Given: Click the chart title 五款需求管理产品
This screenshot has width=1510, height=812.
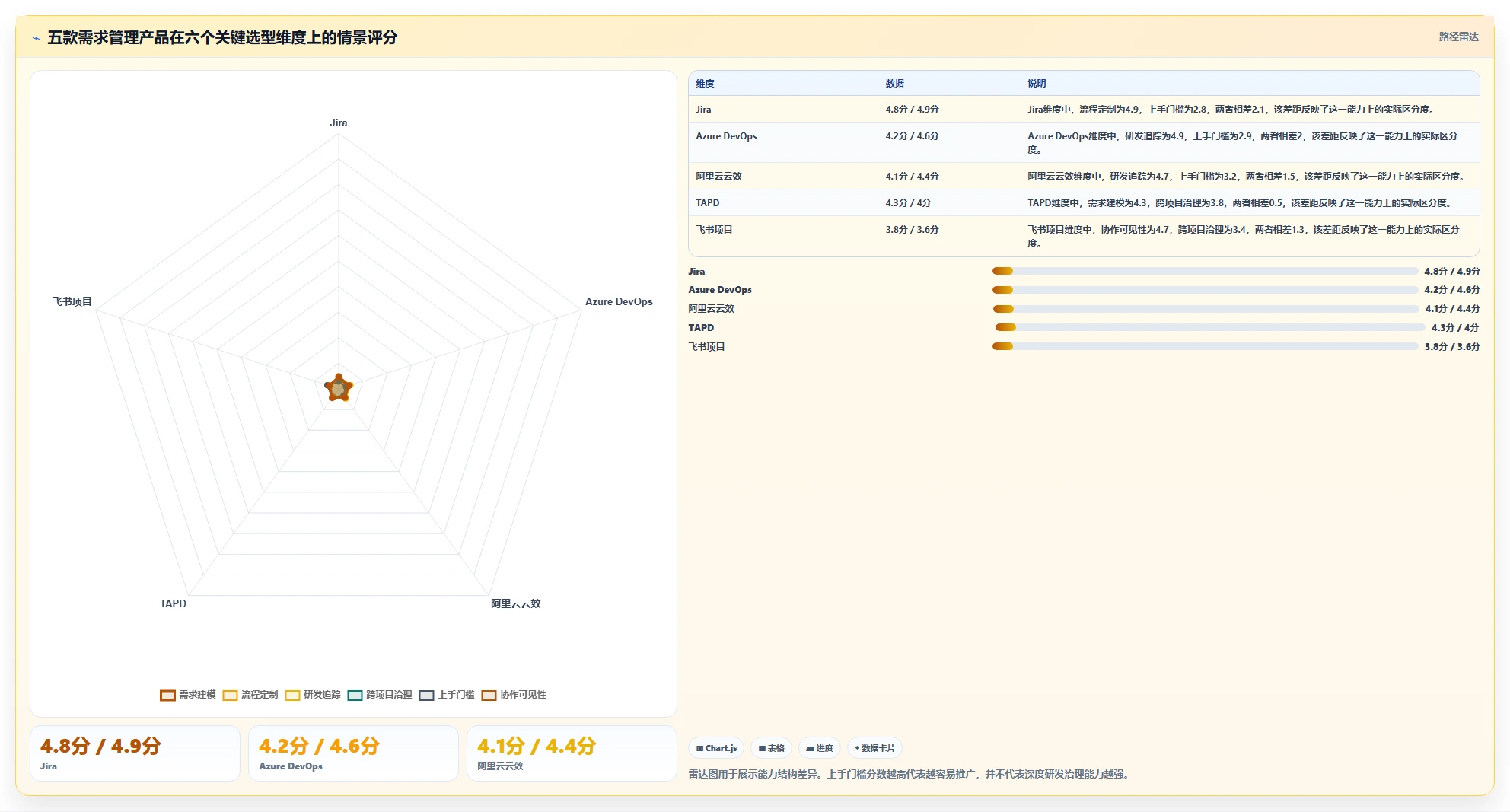Looking at the screenshot, I should pyautogui.click(x=222, y=37).
